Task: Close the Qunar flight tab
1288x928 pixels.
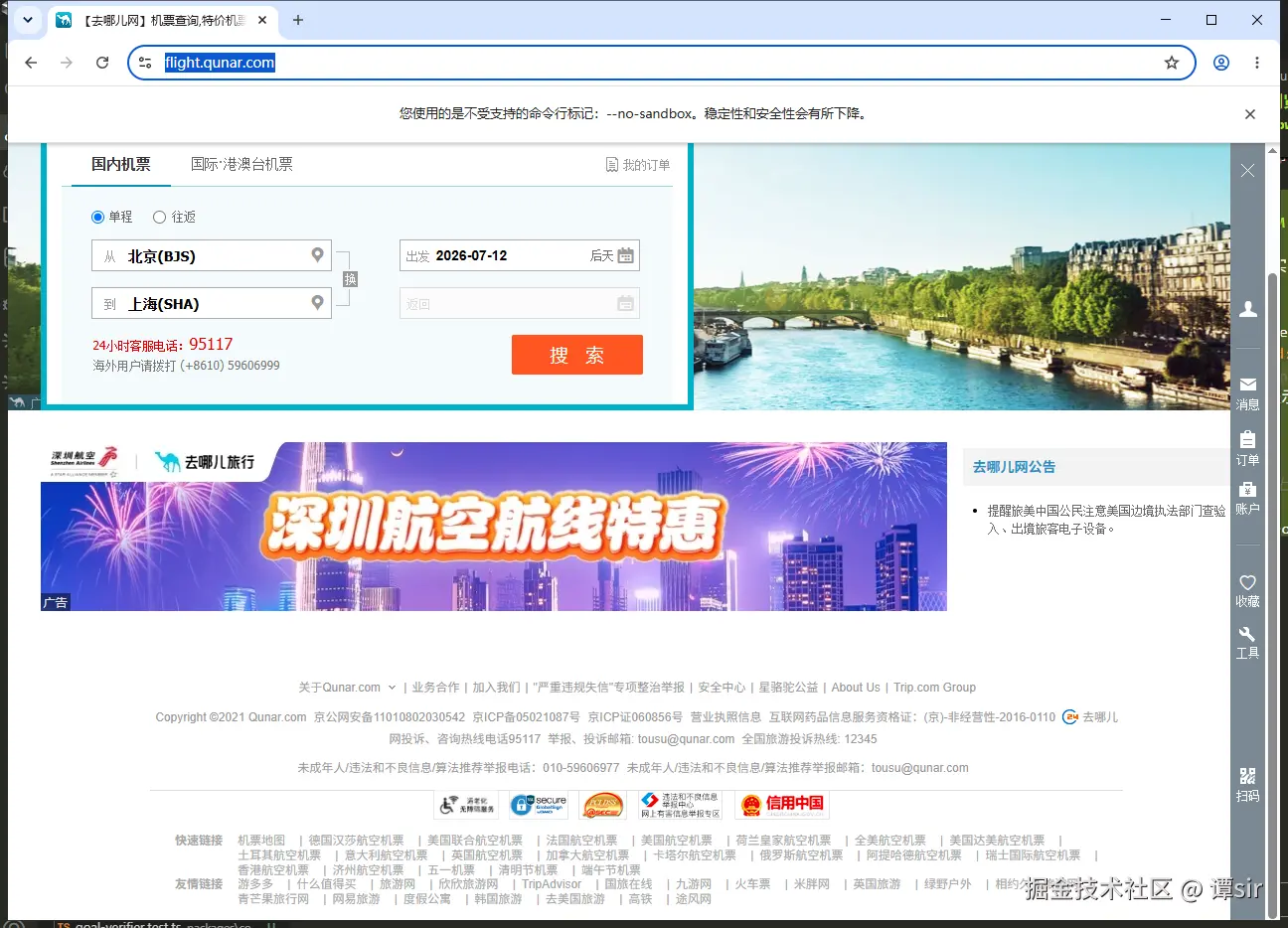Action: pos(262,20)
